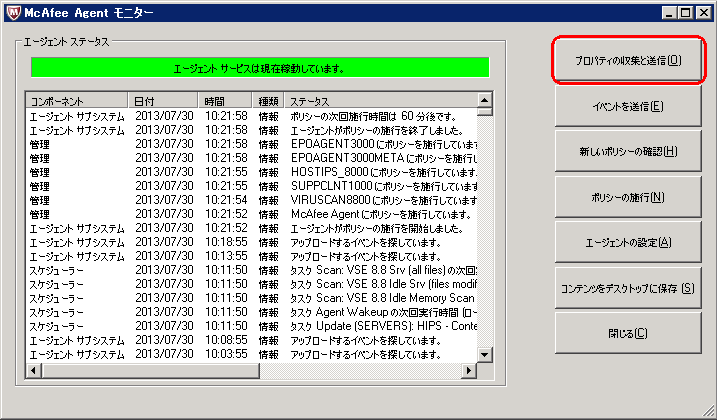This screenshot has width=717, height=420.
Task: Select SUPPCLNT1000 status row
Action: [x=251, y=187]
